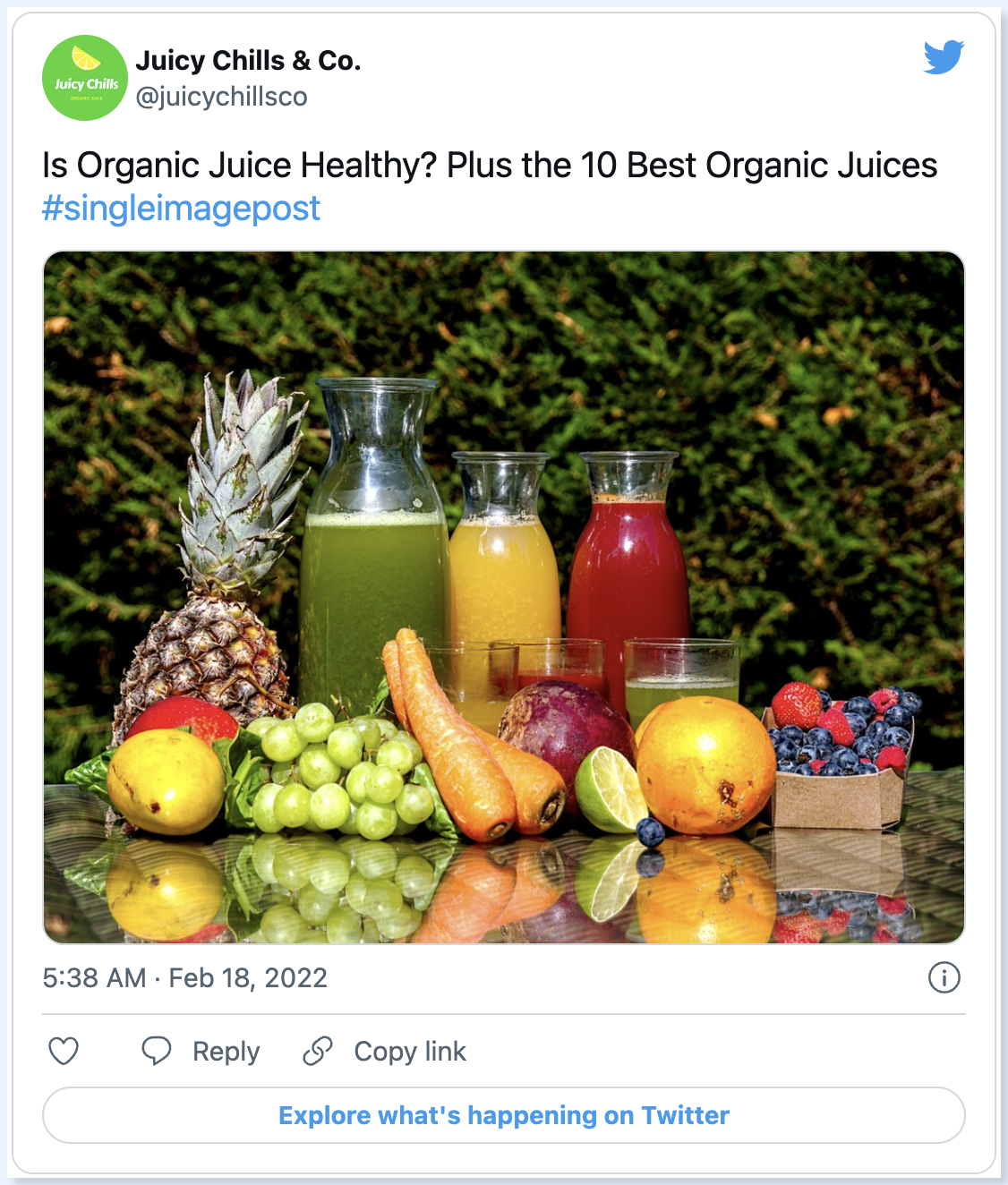1008x1185 pixels.
Task: Open the #singleimagepost hashtag link
Action: point(181,208)
